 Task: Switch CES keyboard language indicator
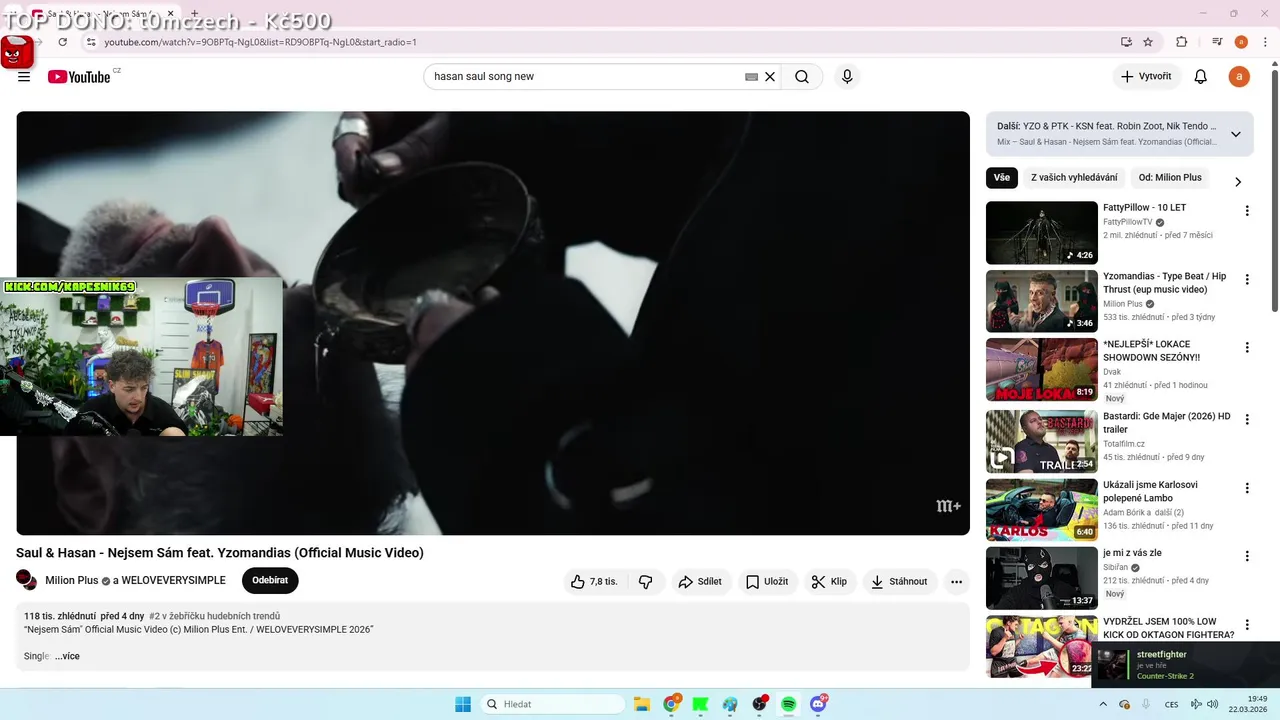click(1171, 704)
